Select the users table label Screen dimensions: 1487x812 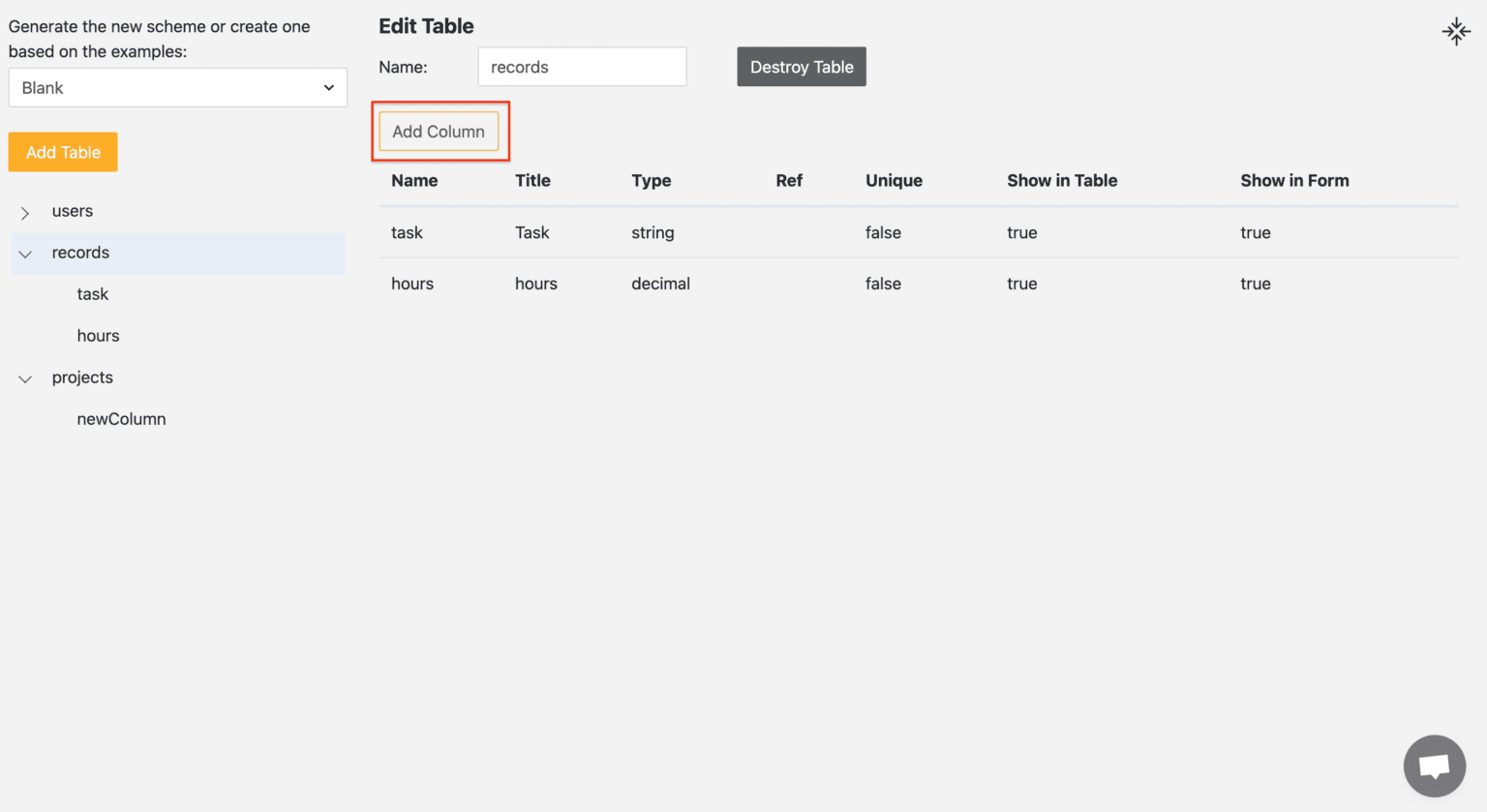point(73,211)
